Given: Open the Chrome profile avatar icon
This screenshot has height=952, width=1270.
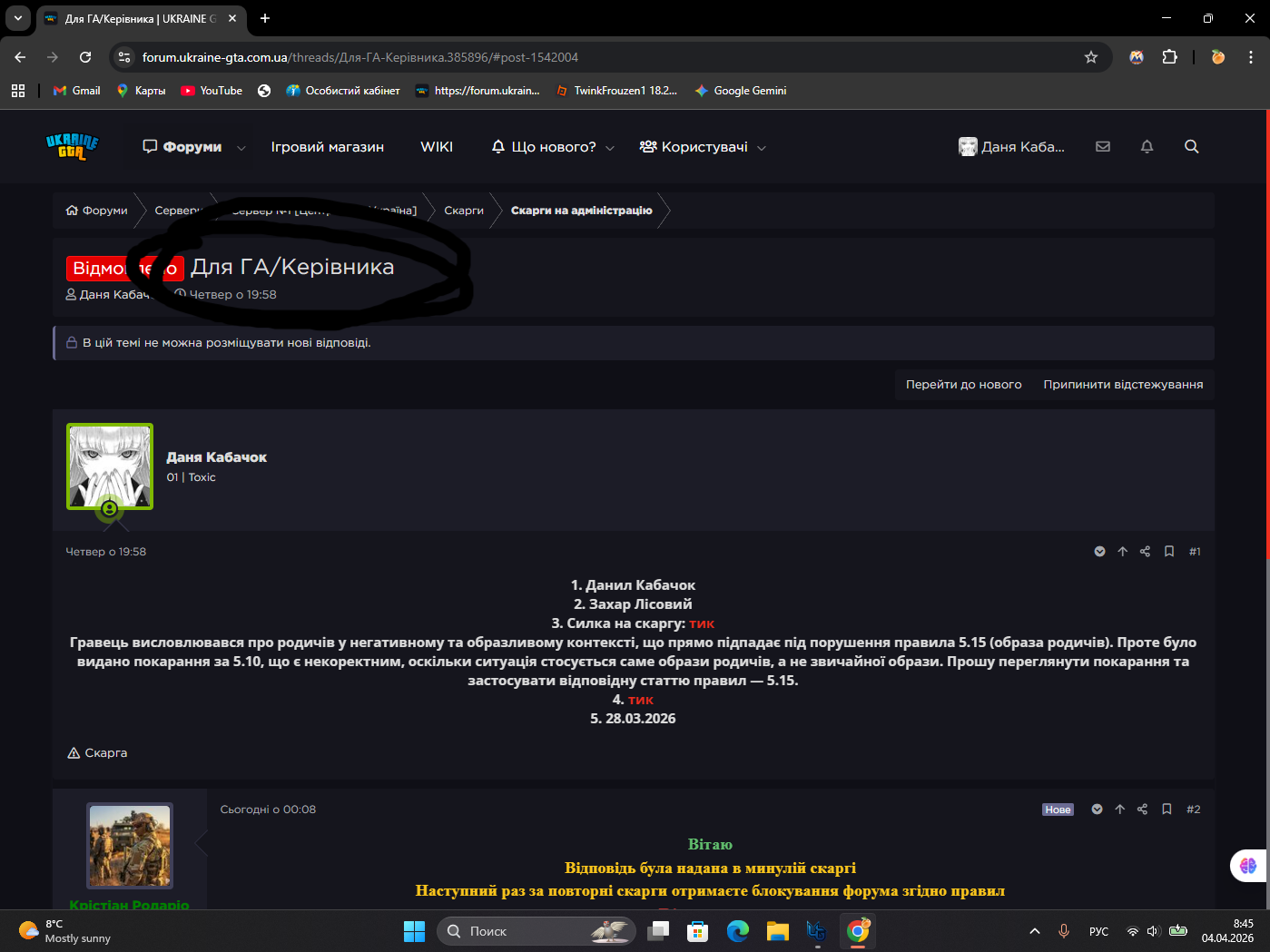Looking at the screenshot, I should point(1218,57).
